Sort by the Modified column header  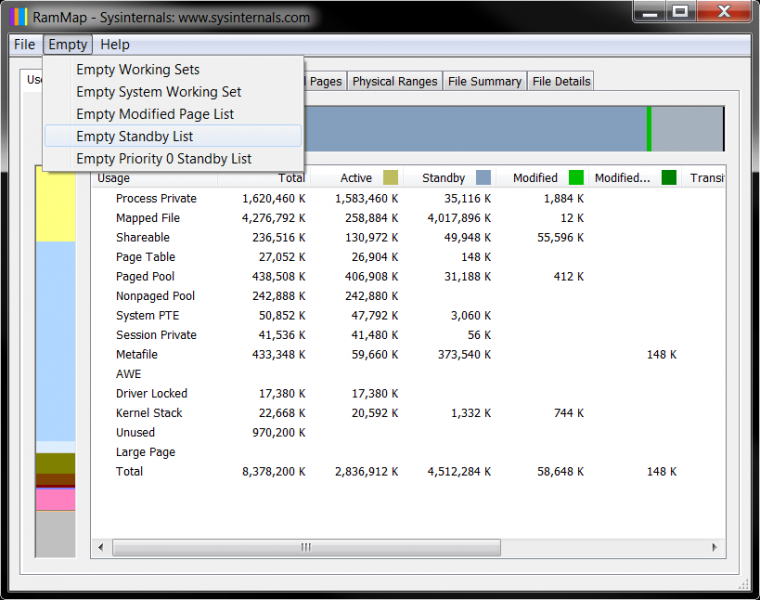(x=542, y=178)
